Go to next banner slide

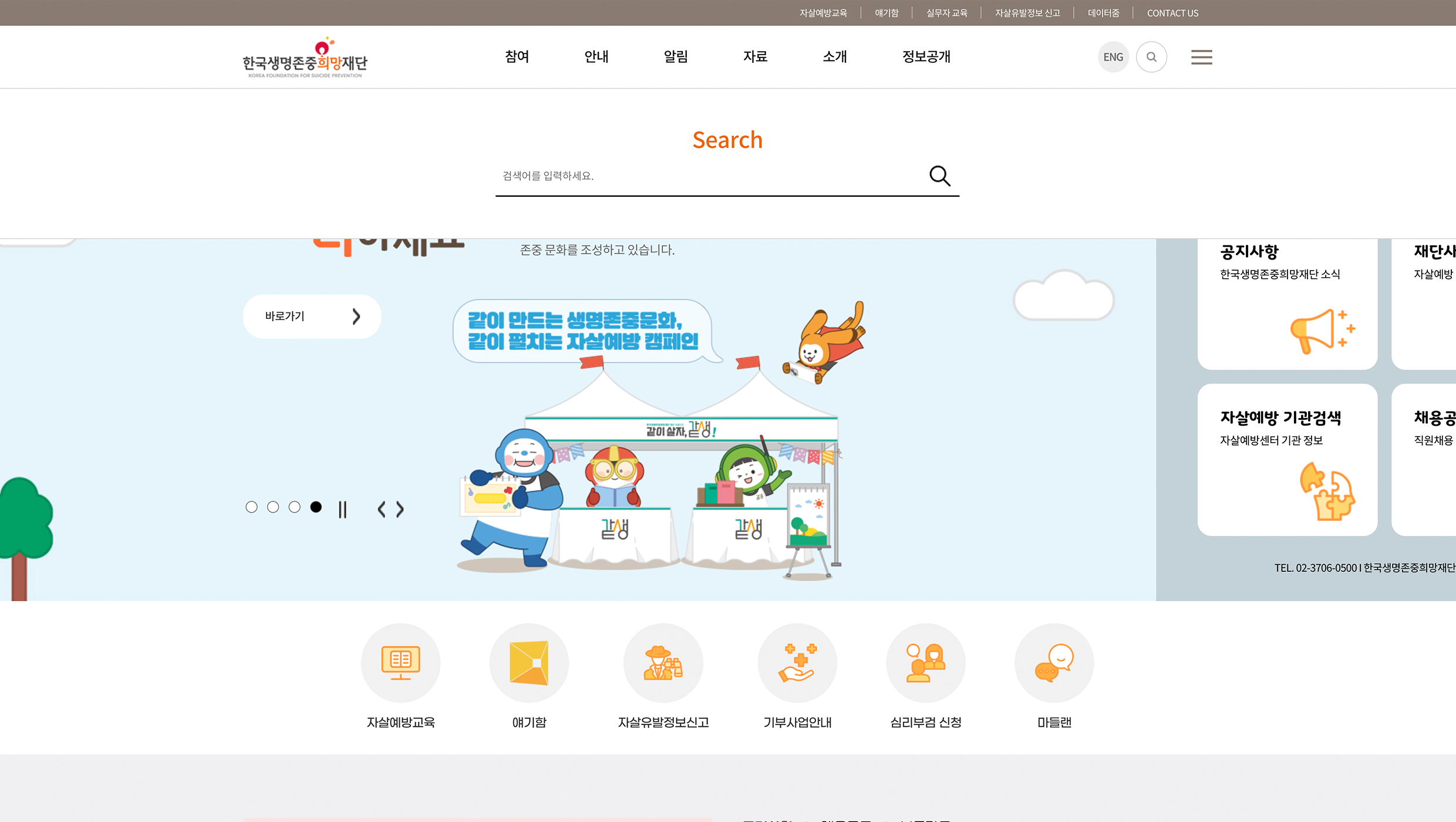pyautogui.click(x=400, y=509)
